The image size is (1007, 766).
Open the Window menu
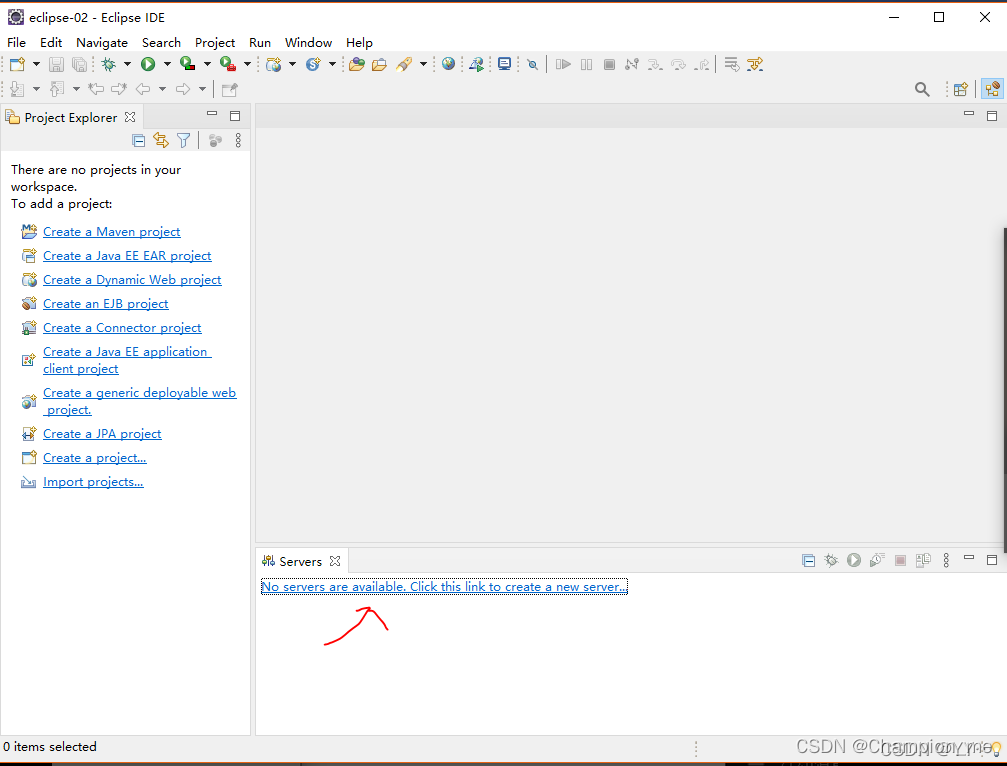click(x=308, y=42)
